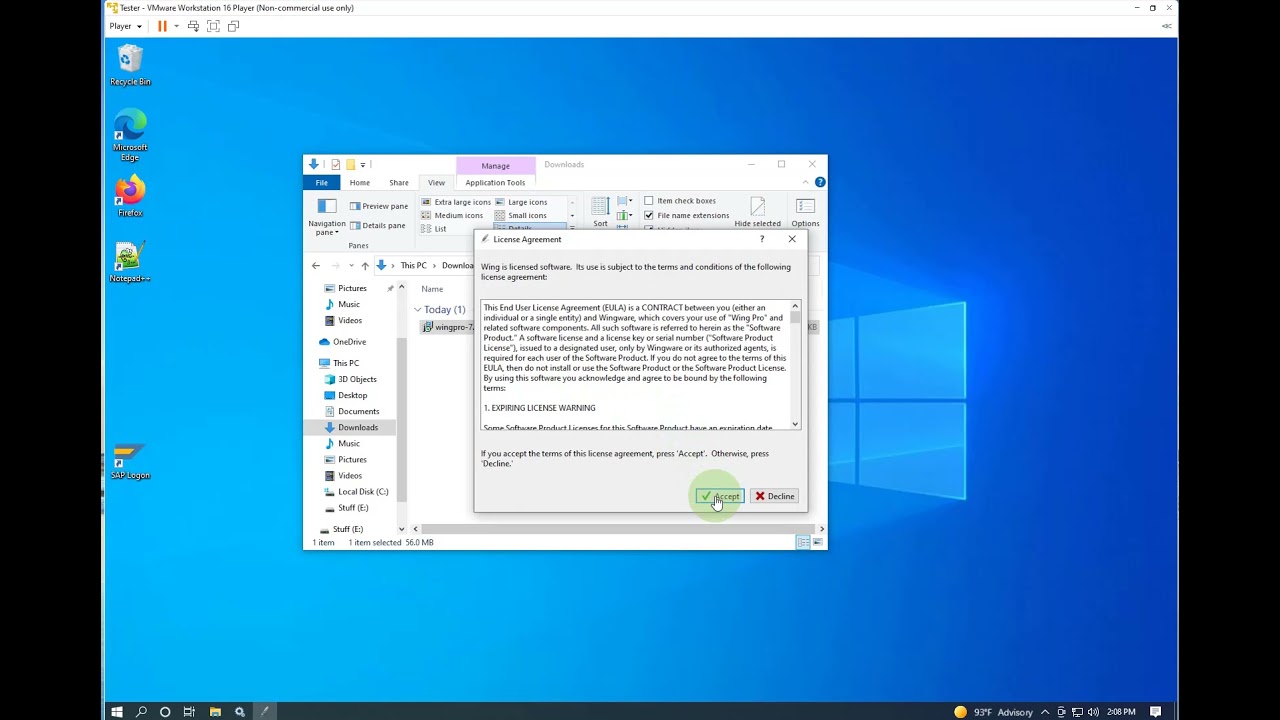This screenshot has width=1280, height=720.
Task: Click the license text scrollbar up arrow
Action: click(x=795, y=306)
